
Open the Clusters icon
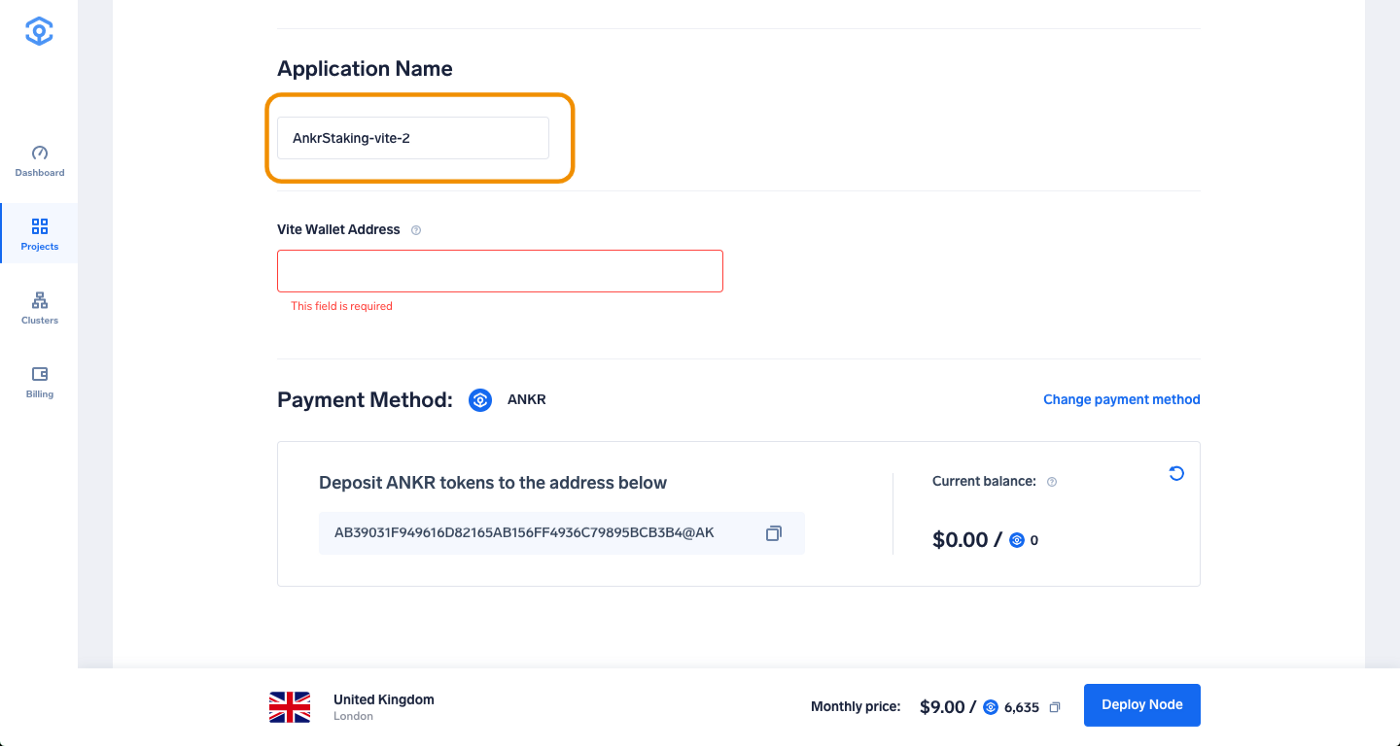click(39, 300)
